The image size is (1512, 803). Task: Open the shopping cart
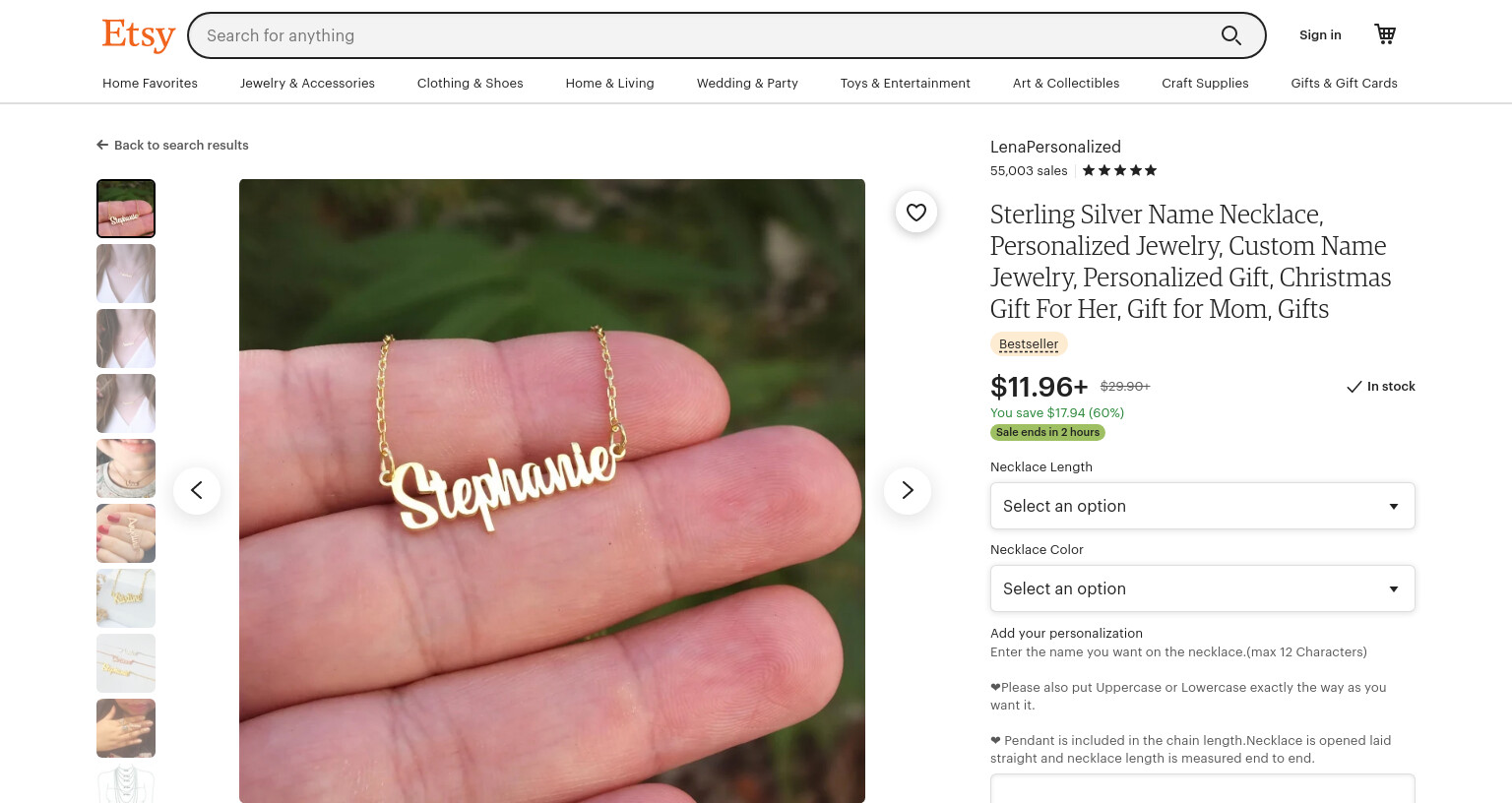1385,34
